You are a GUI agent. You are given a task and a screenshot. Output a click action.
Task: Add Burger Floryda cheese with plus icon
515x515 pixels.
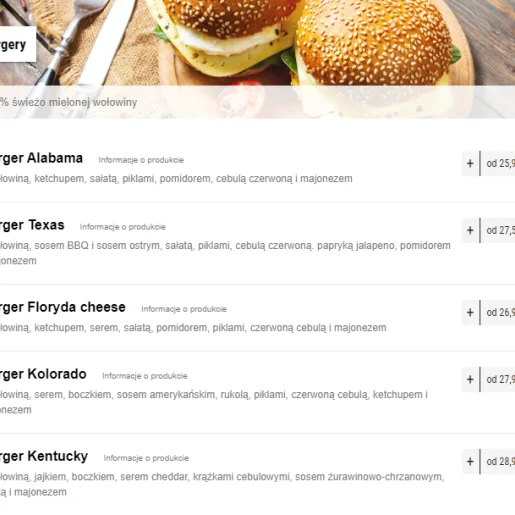pyautogui.click(x=470, y=313)
